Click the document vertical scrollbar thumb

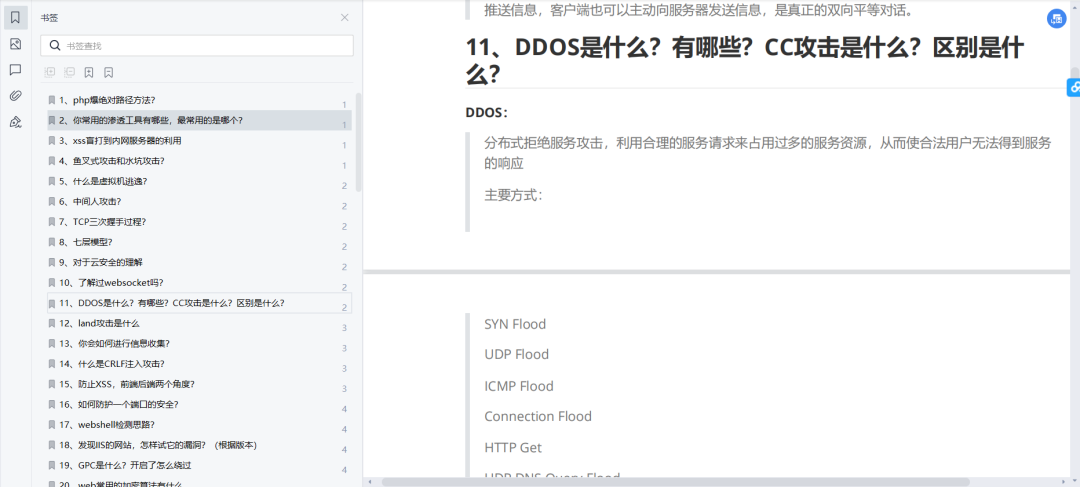[1074, 74]
